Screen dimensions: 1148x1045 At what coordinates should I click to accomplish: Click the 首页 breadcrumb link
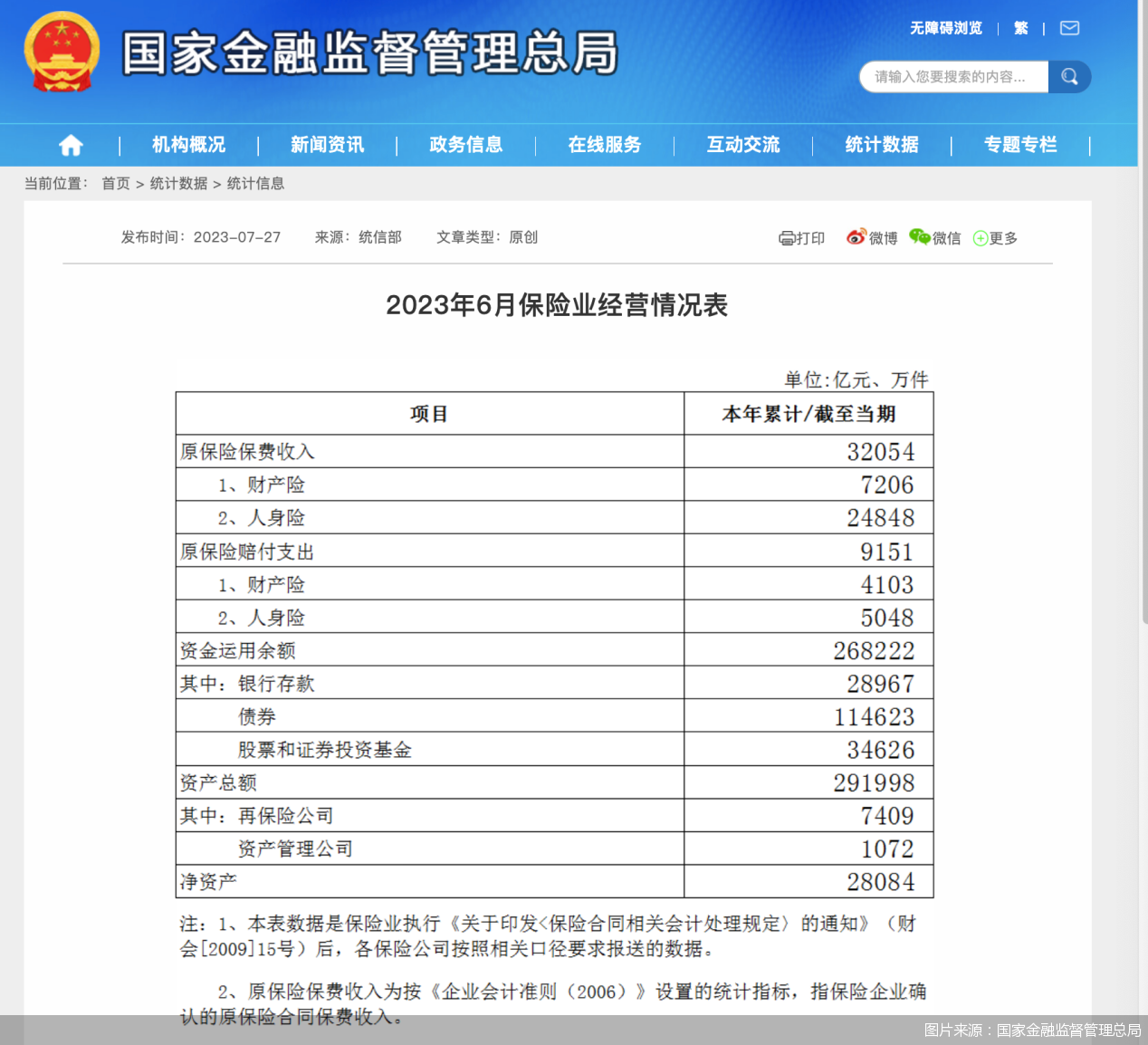(116, 183)
